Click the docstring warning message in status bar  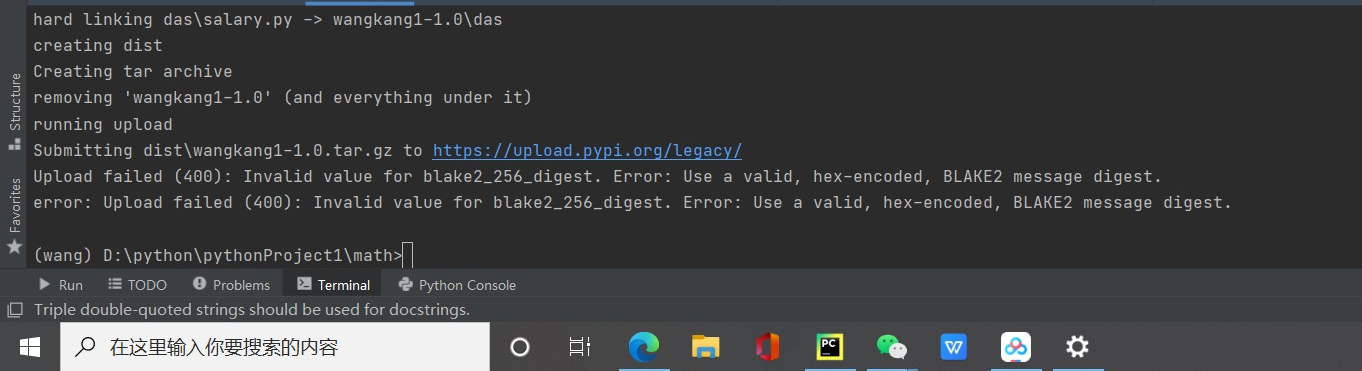point(252,310)
